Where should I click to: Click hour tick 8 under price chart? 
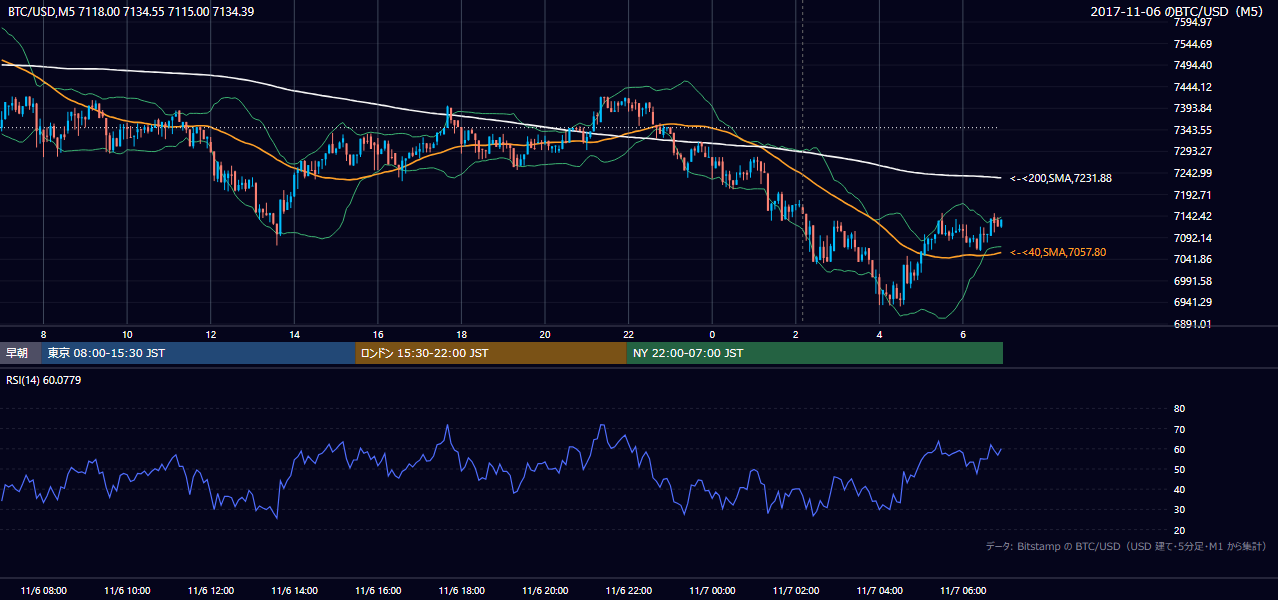pos(43,334)
